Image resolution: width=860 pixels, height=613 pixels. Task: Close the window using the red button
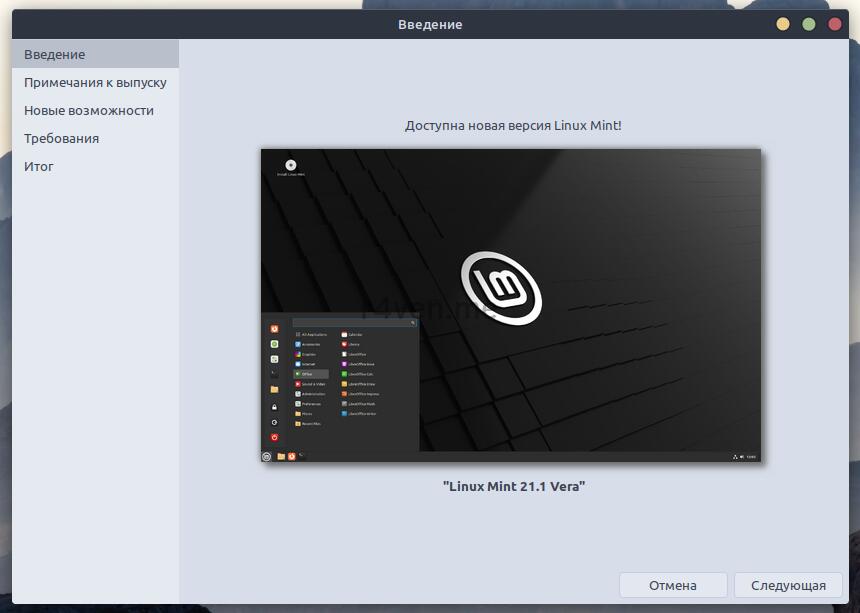835,24
